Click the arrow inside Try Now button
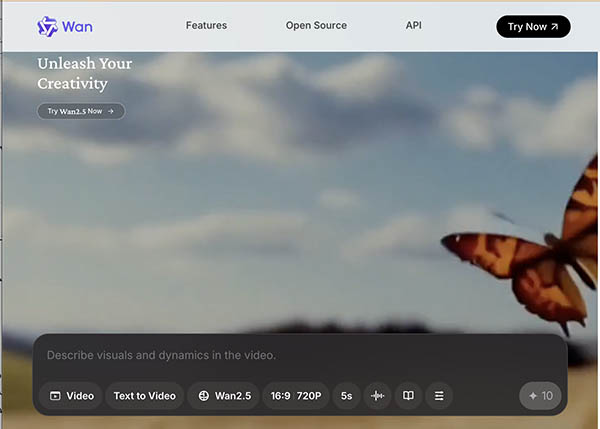 click(x=555, y=27)
